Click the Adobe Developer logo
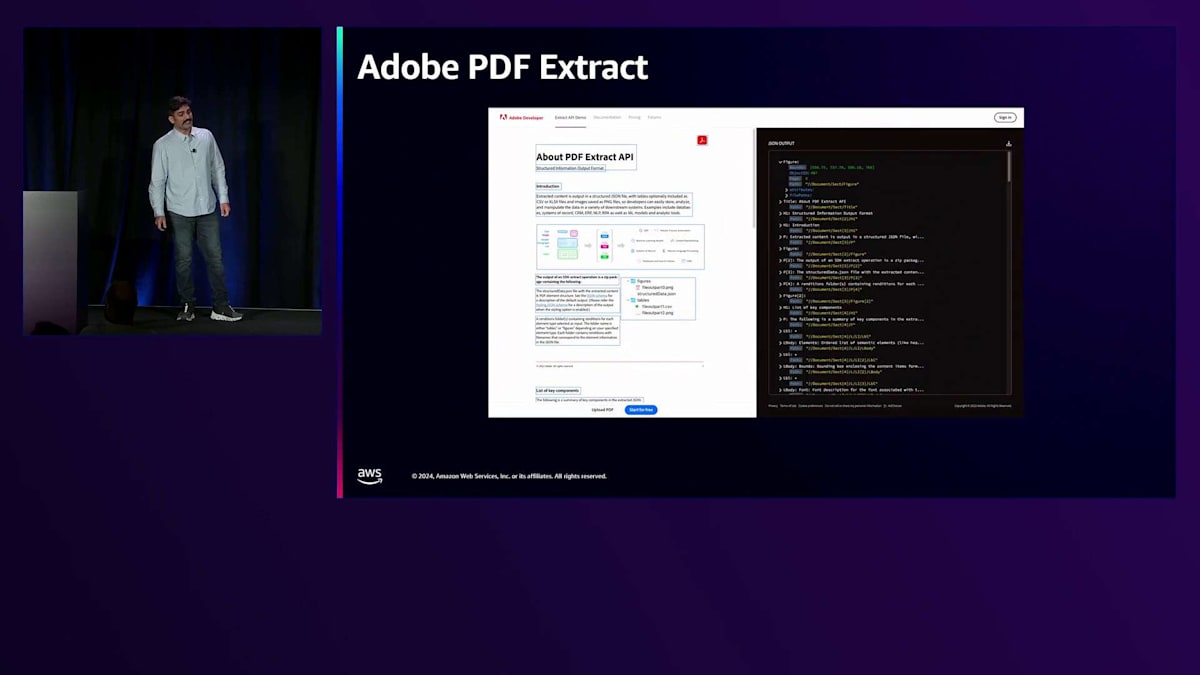Viewport: 1200px width, 675px height. [522, 117]
